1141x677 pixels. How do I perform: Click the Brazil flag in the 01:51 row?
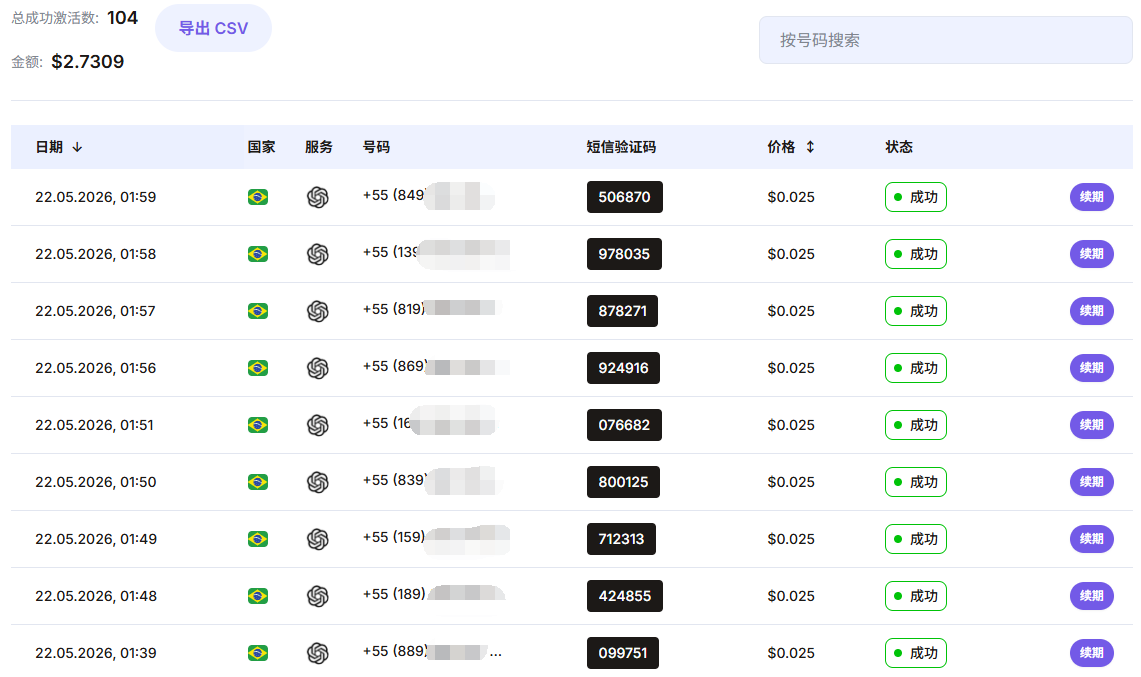(258, 425)
